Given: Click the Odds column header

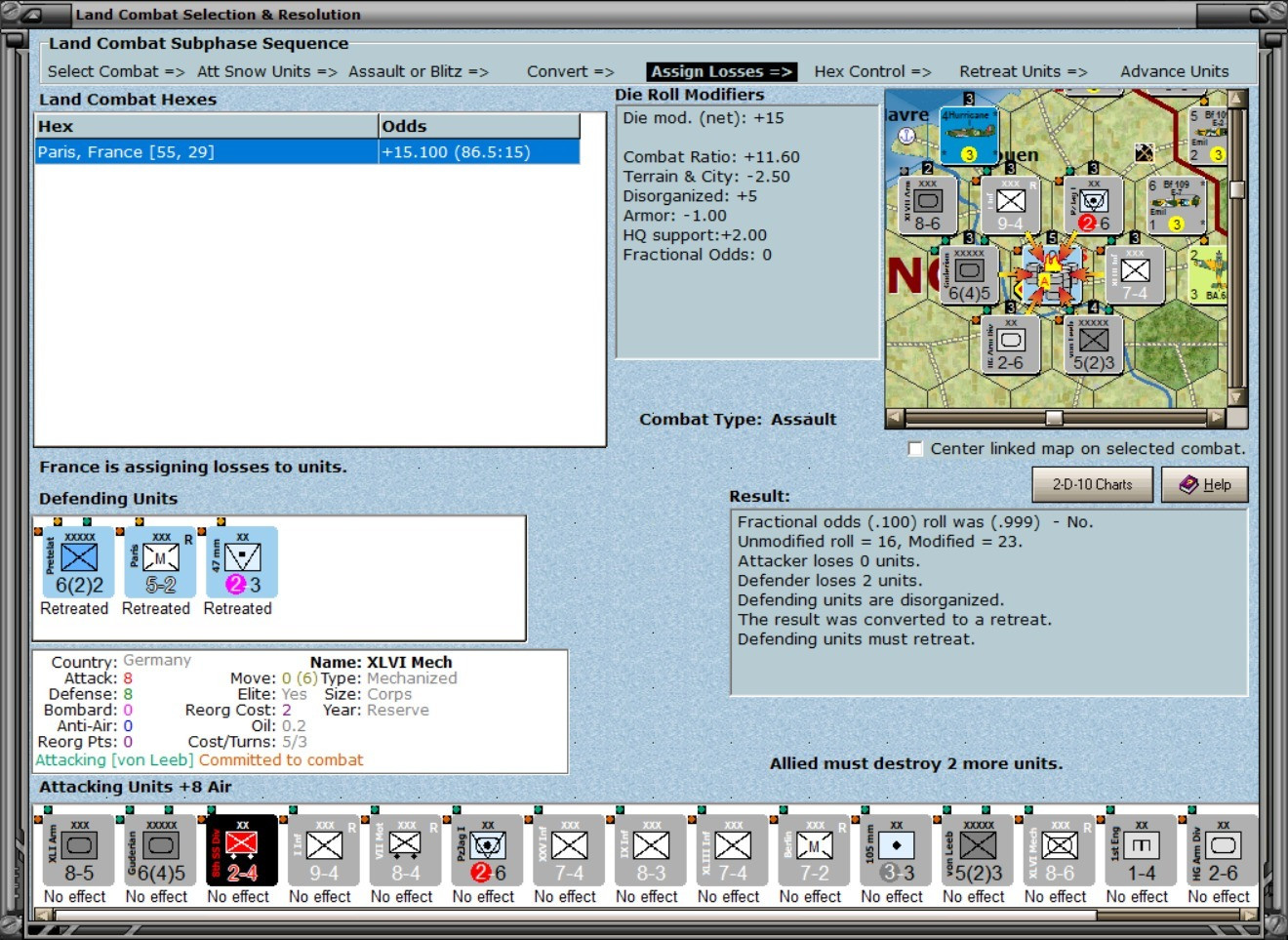Looking at the screenshot, I should 479,126.
